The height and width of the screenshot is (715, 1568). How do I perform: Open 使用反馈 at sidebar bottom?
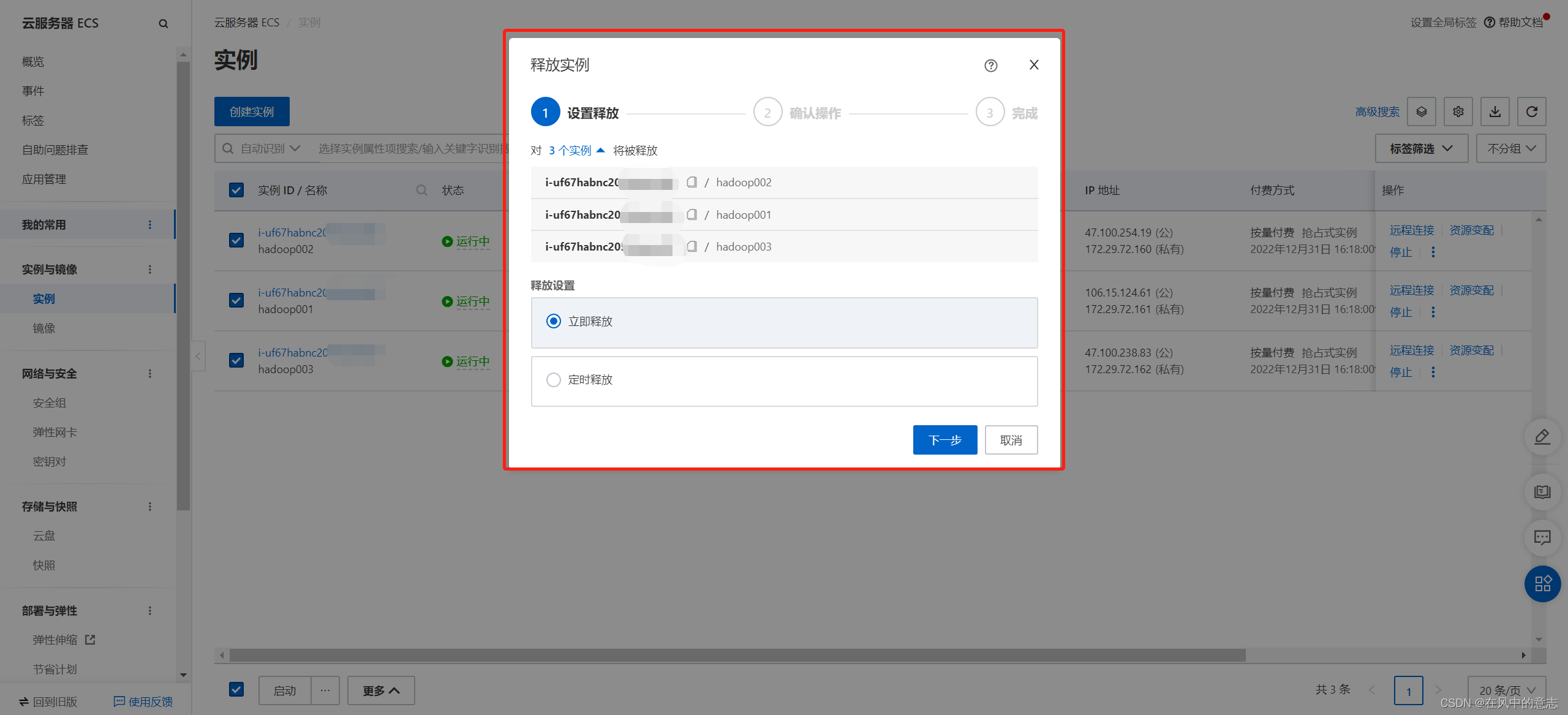143,702
